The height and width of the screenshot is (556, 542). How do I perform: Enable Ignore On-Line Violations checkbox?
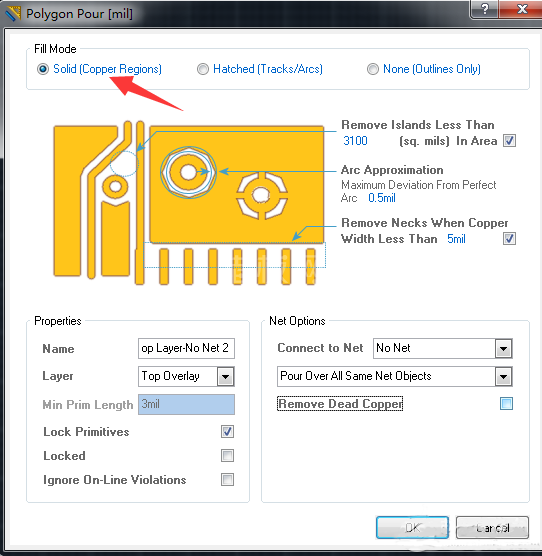tap(227, 480)
